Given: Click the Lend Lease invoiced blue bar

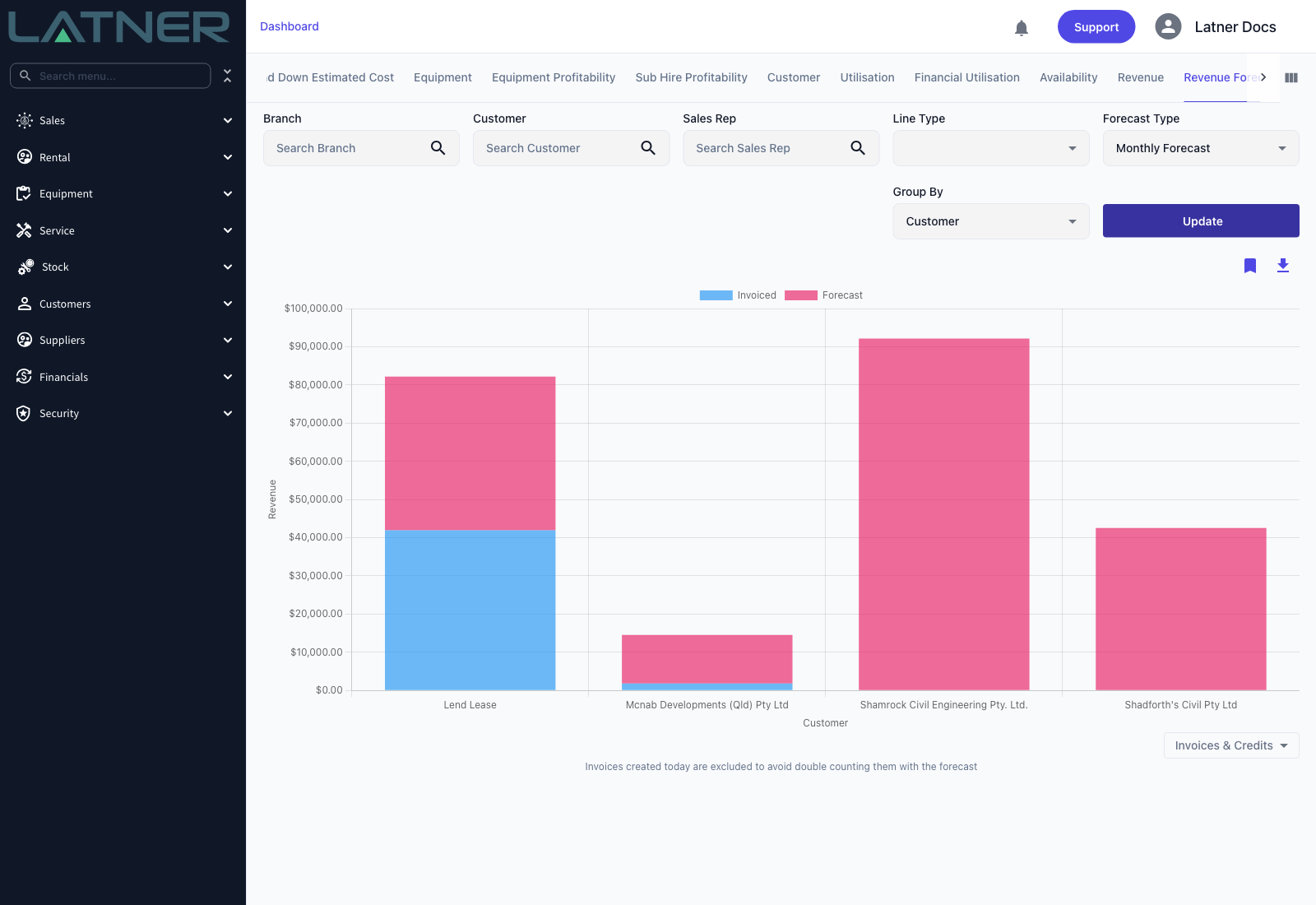Looking at the screenshot, I should point(470,610).
